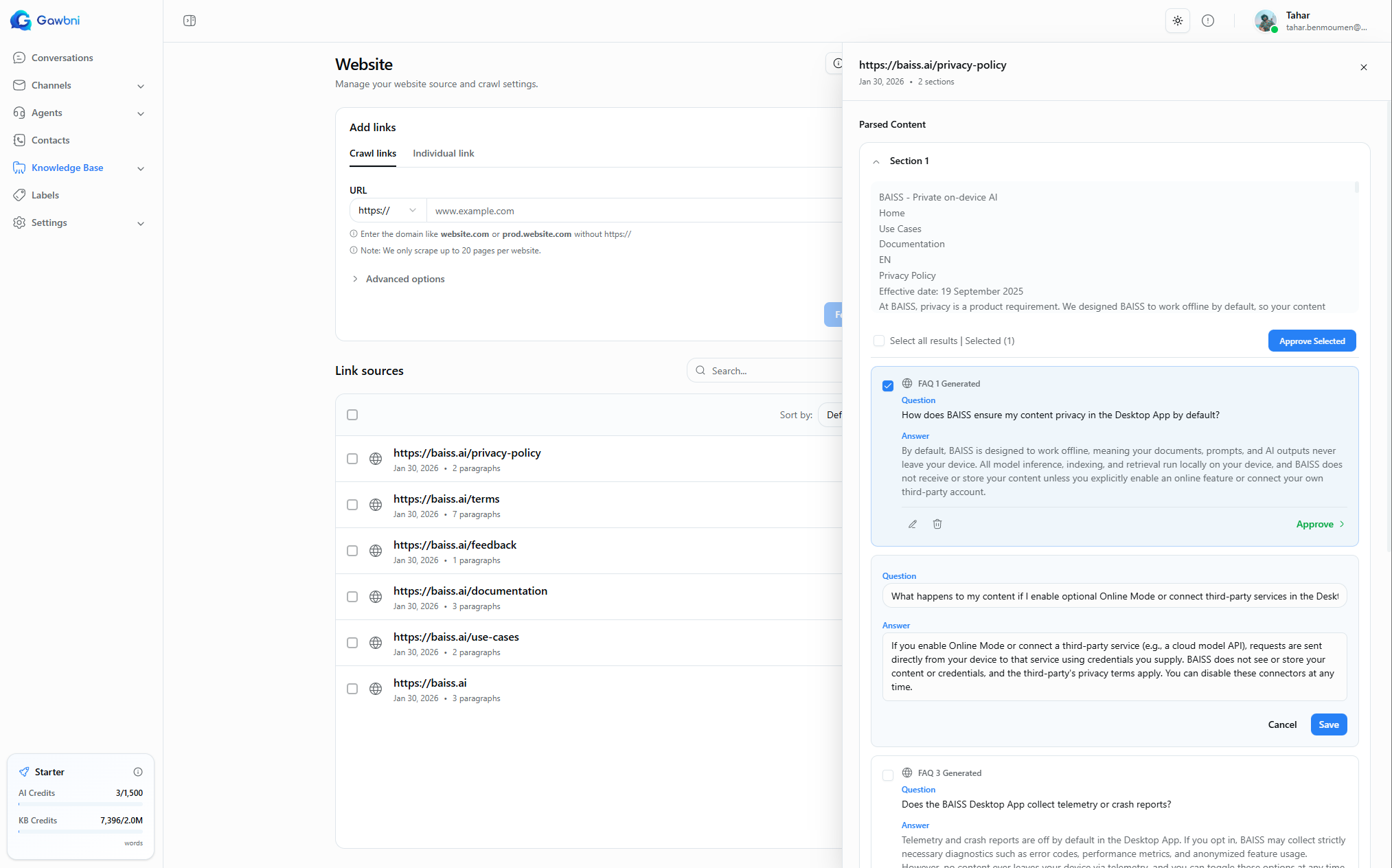The width and height of the screenshot is (1392, 868).
Task: Open the https:// protocol dropdown
Action: click(x=387, y=210)
